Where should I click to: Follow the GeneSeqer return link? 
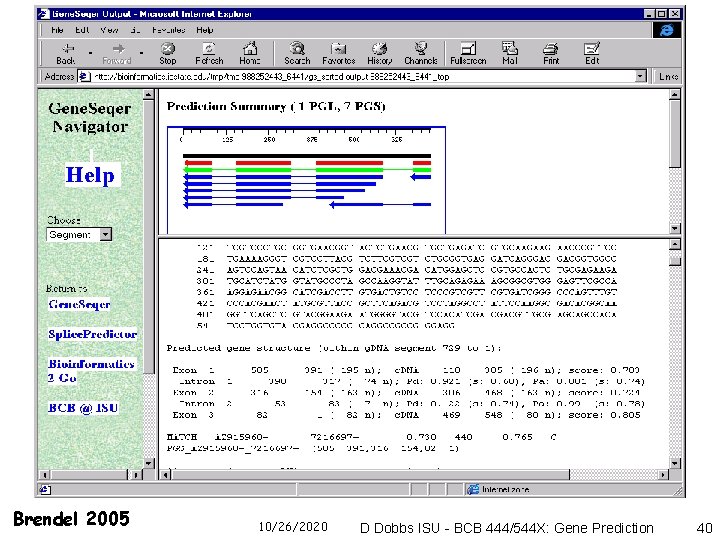79,304
